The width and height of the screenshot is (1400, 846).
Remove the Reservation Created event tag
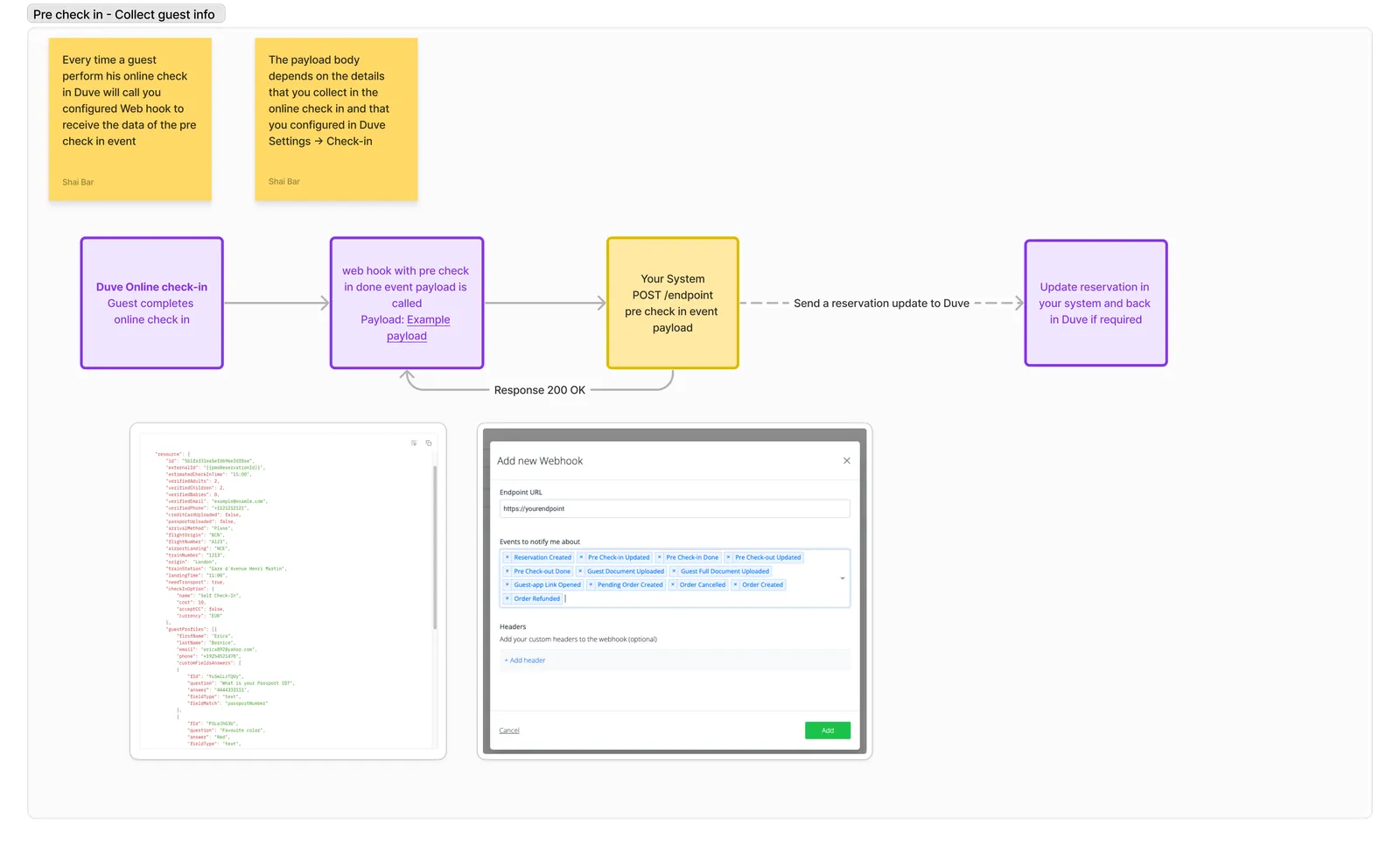pyautogui.click(x=507, y=557)
